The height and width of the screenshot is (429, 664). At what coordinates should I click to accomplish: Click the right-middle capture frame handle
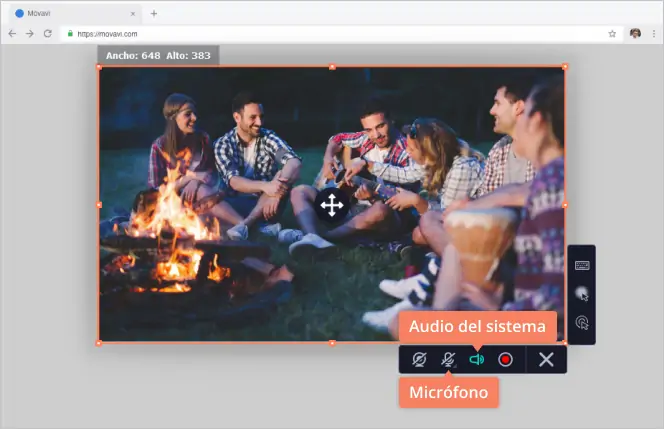tap(565, 205)
